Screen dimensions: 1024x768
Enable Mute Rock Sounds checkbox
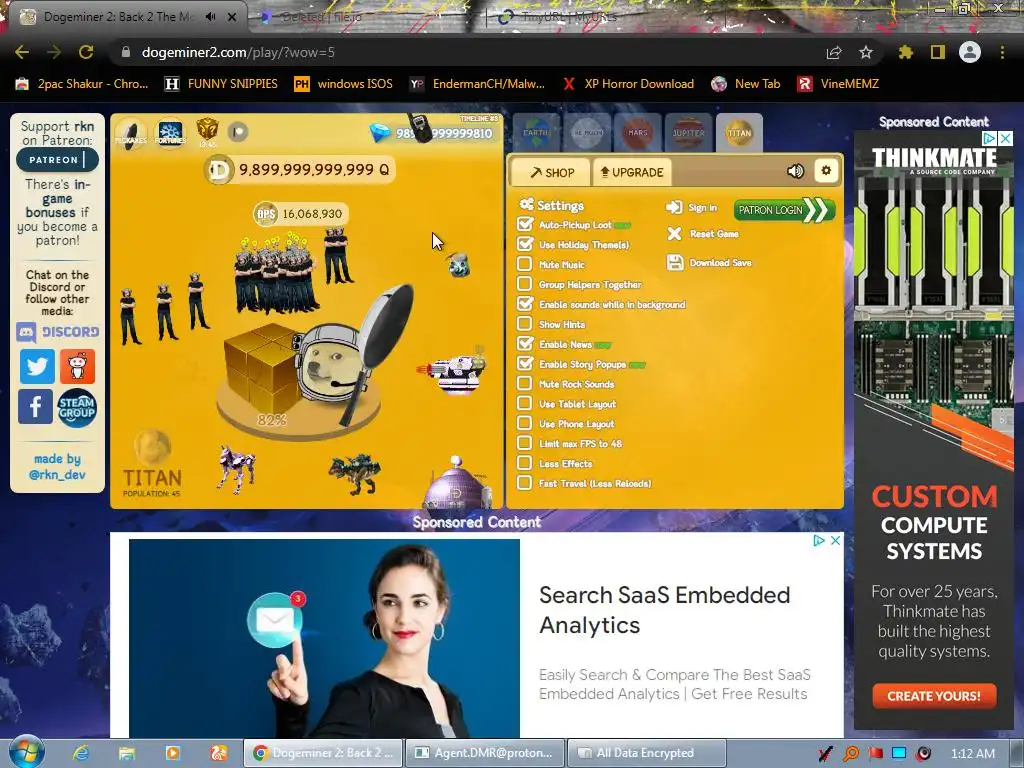coord(524,383)
